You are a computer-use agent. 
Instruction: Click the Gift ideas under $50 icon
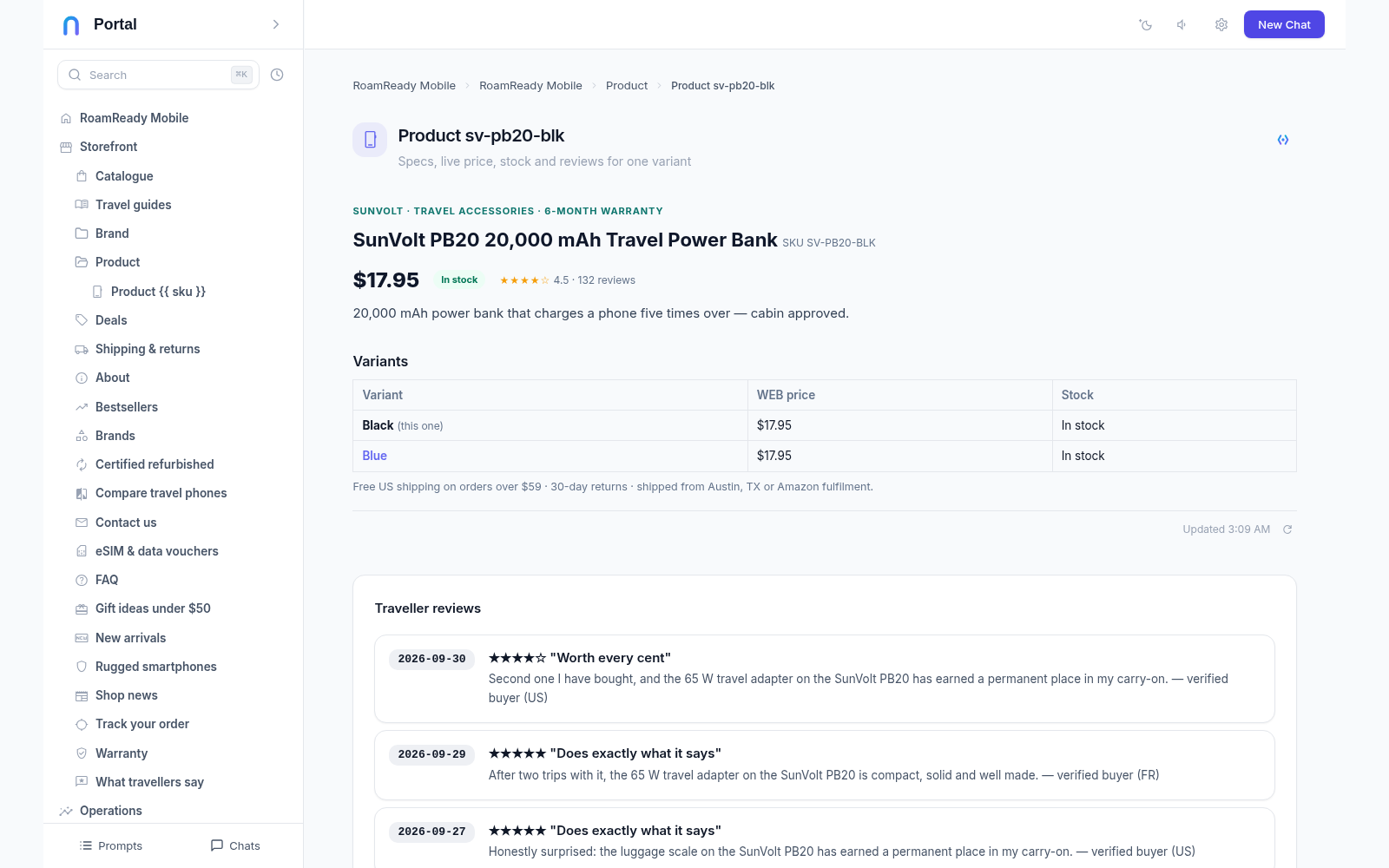click(x=82, y=609)
